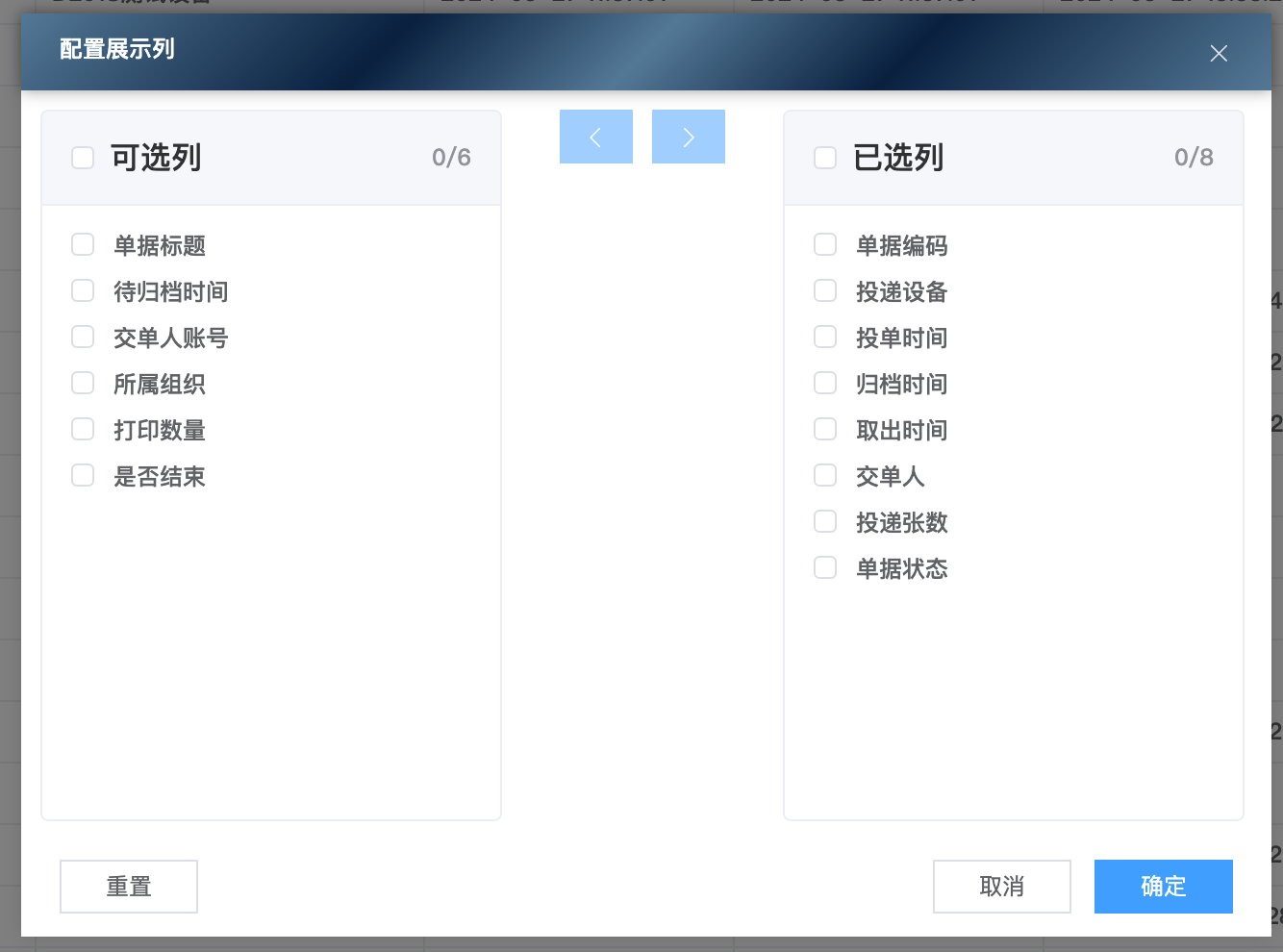The width and height of the screenshot is (1283, 952).
Task: Click the right arrow transfer button
Action: click(689, 137)
